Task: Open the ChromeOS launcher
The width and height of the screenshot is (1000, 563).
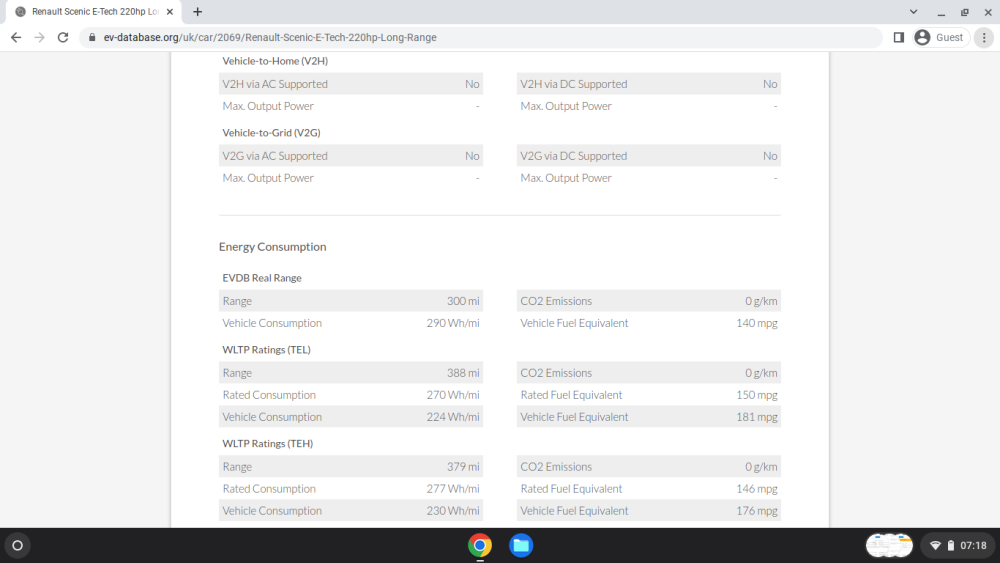Action: pos(18,545)
